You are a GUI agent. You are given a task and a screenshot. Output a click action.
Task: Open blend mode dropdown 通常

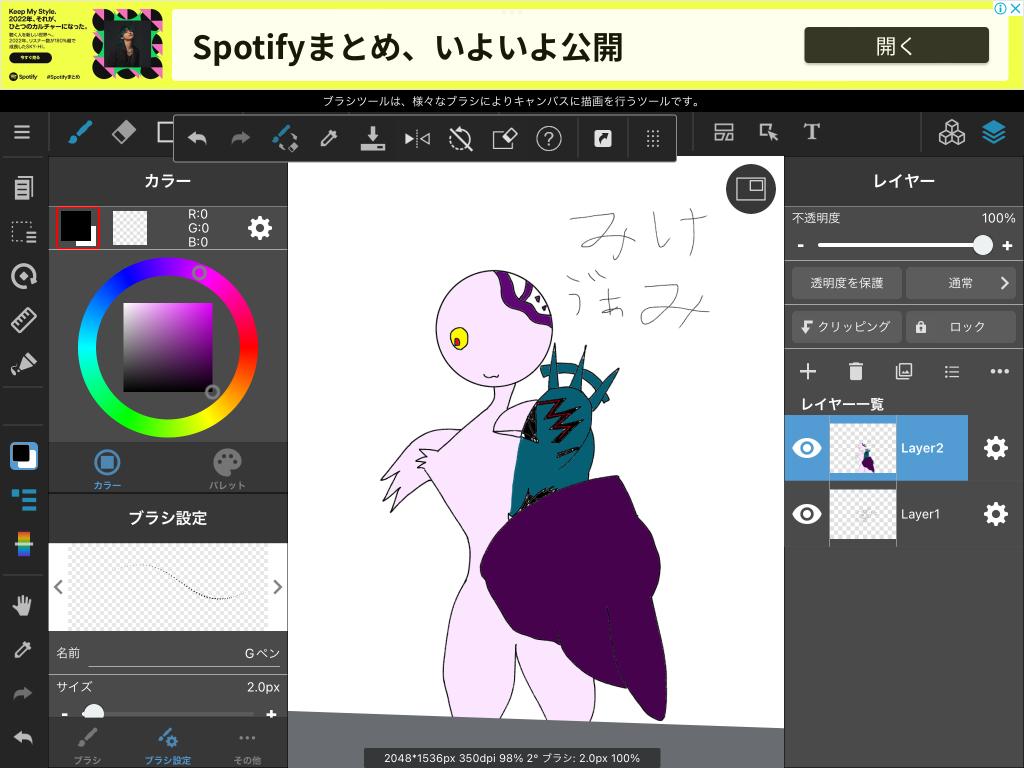pyautogui.click(x=961, y=283)
